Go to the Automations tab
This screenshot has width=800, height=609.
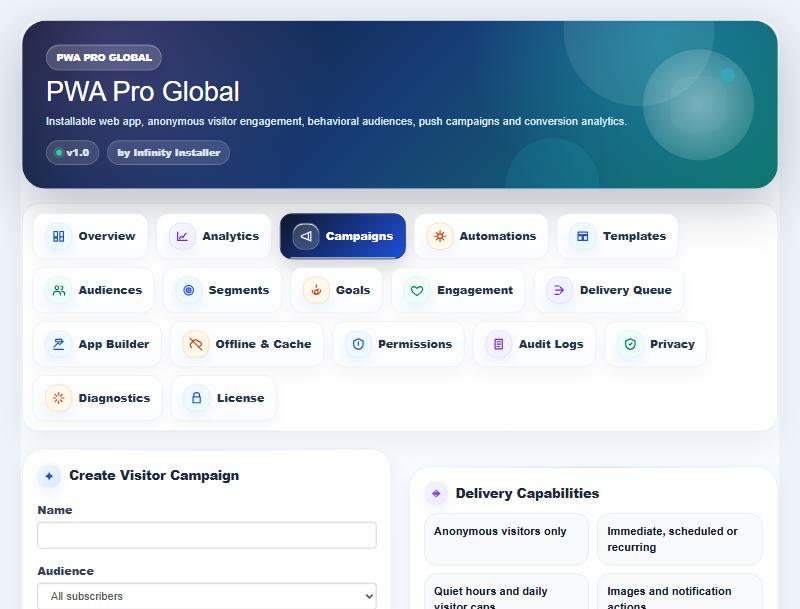(x=481, y=236)
